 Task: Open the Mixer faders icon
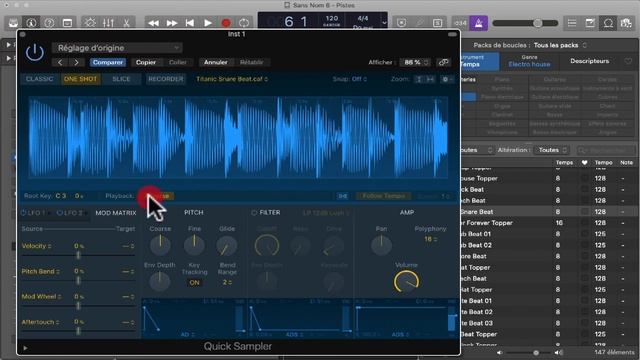click(108, 23)
